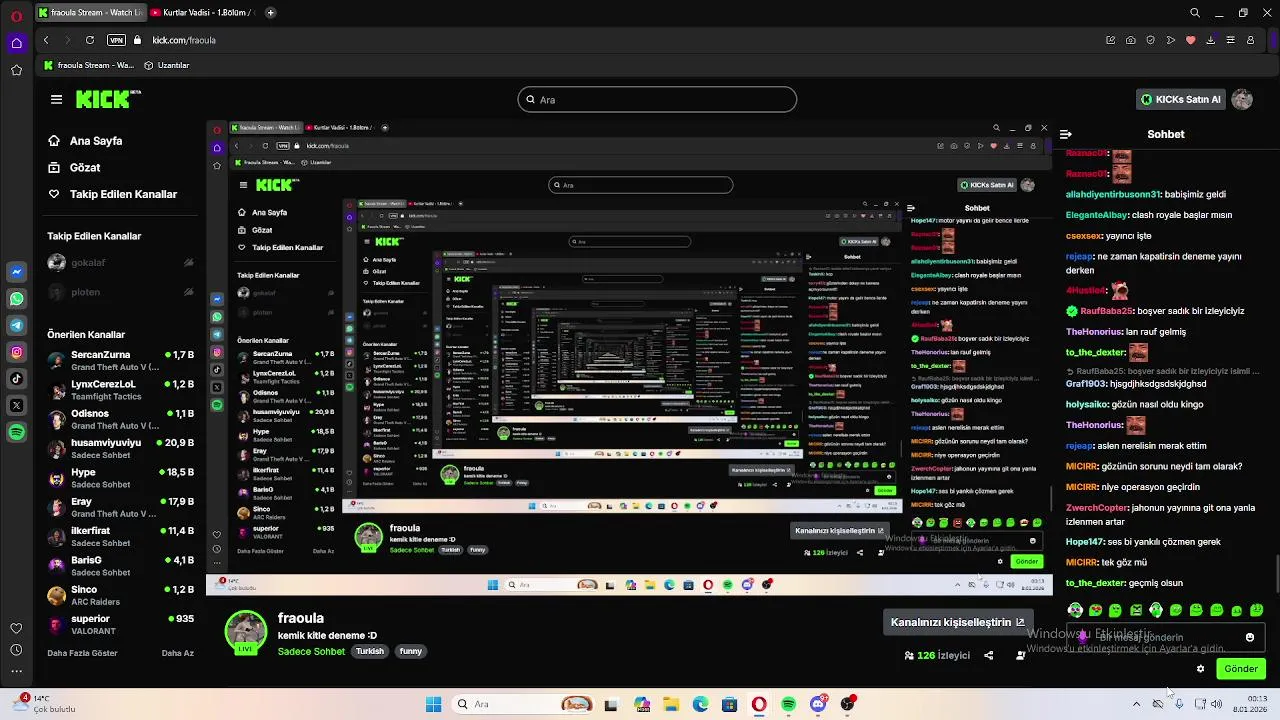The height and width of the screenshot is (720, 1280).
Task: Open superior VALORANT channel
Action: pos(120,624)
